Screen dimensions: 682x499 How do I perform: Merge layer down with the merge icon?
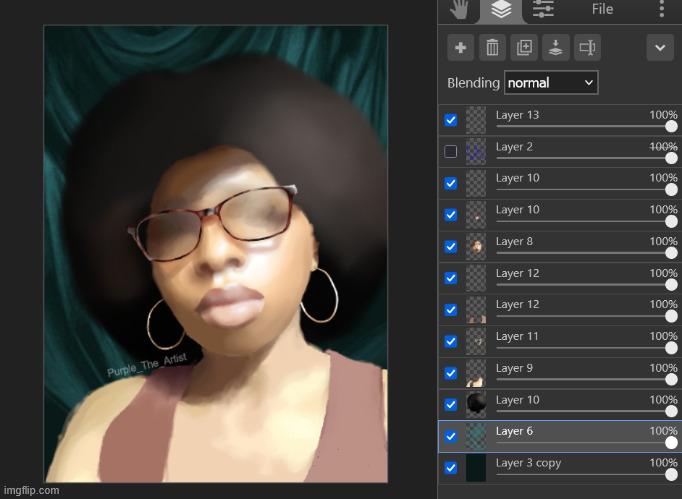coord(555,47)
